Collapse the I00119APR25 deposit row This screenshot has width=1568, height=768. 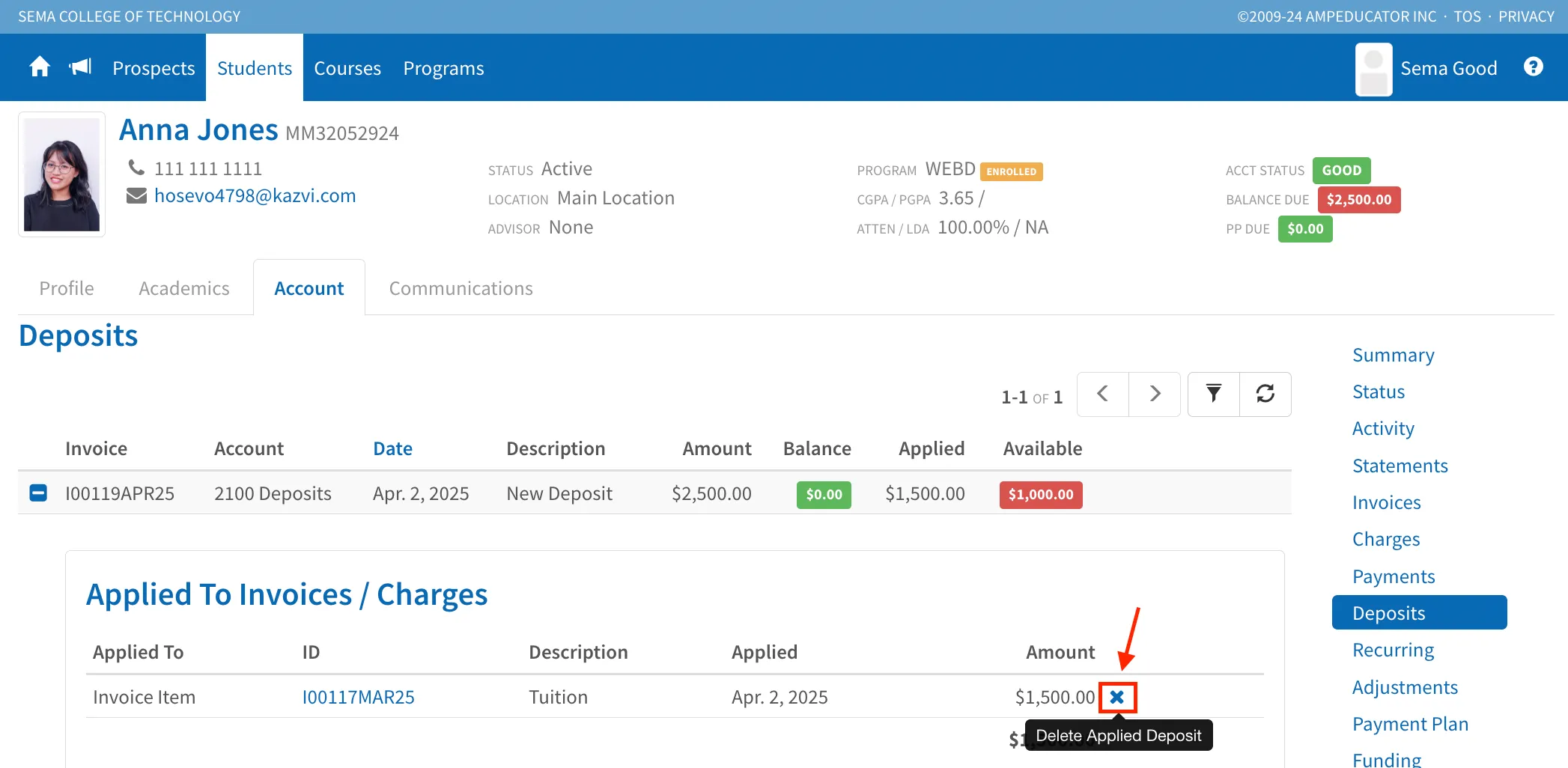pyautogui.click(x=38, y=493)
